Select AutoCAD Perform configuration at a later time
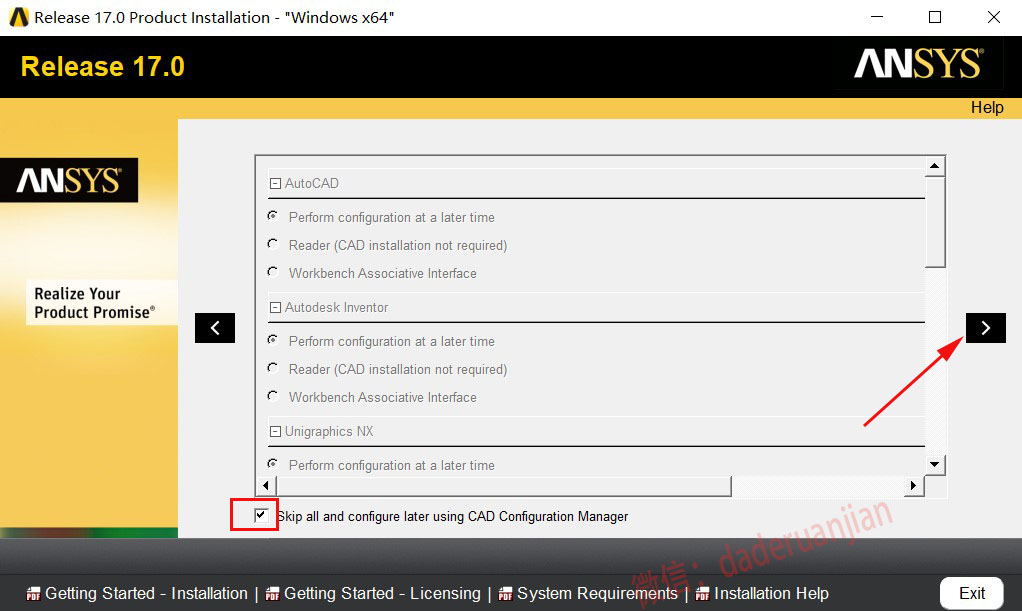This screenshot has height=611, width=1022. click(273, 215)
